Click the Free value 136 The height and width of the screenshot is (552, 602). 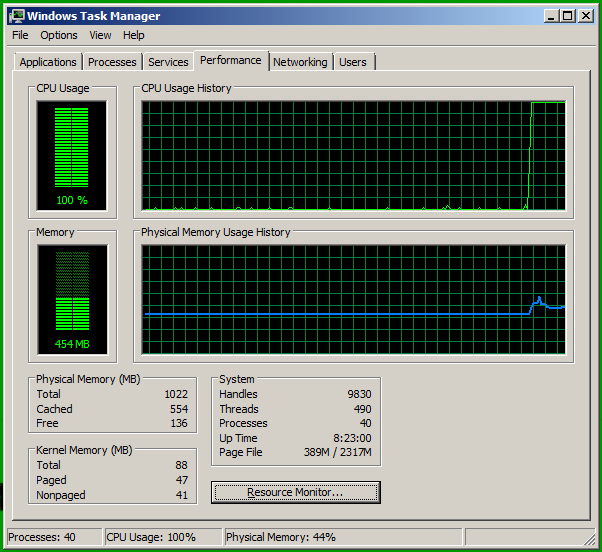(x=179, y=423)
